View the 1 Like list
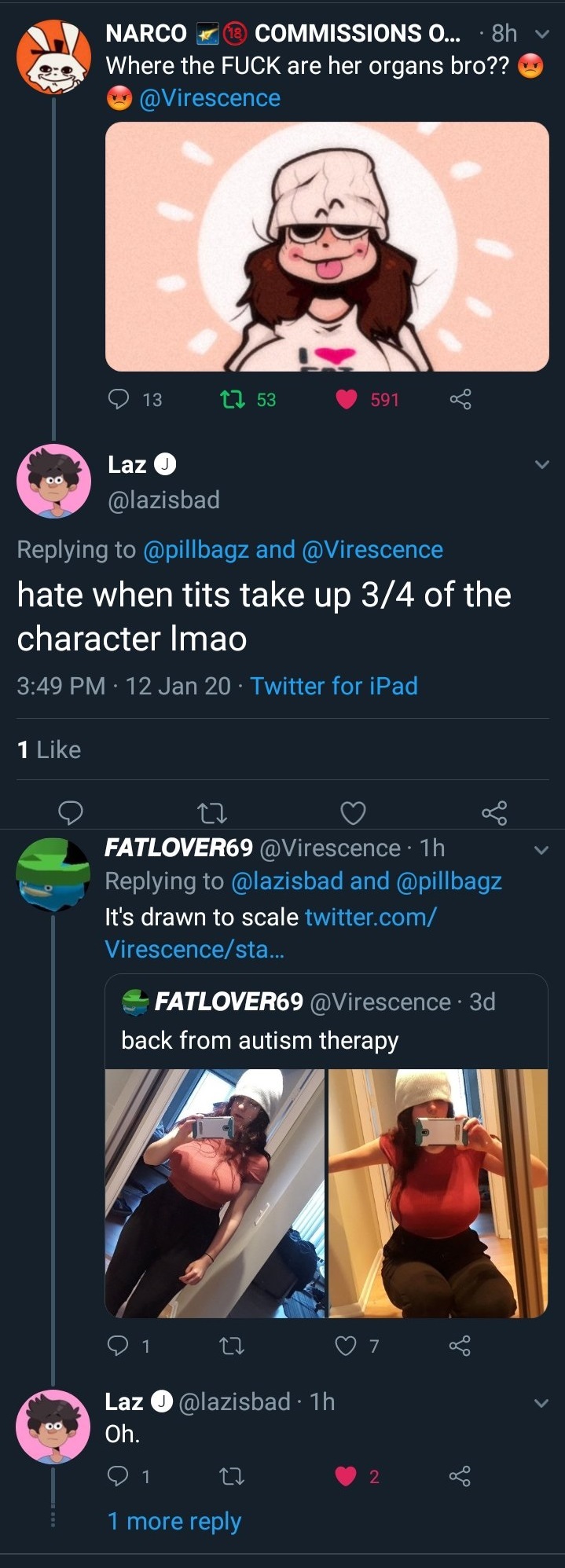 (x=49, y=749)
